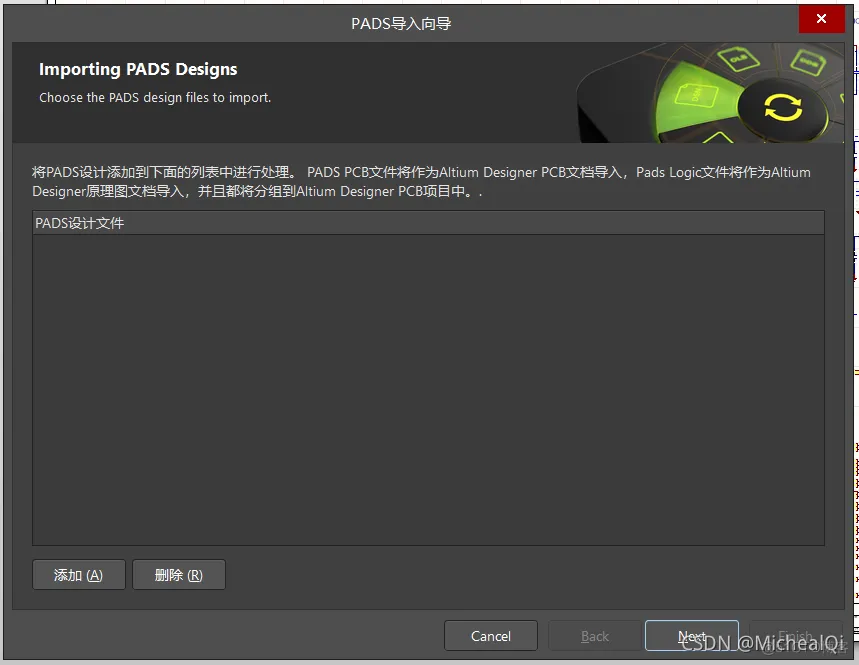Click the 删除 (R) button
This screenshot has height=665, width=859.
tap(179, 575)
